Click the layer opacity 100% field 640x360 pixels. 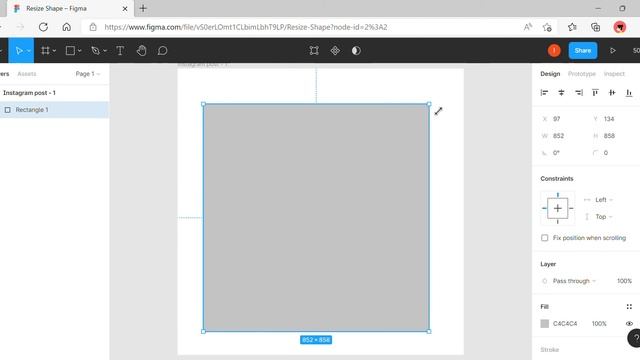pyautogui.click(x=624, y=281)
